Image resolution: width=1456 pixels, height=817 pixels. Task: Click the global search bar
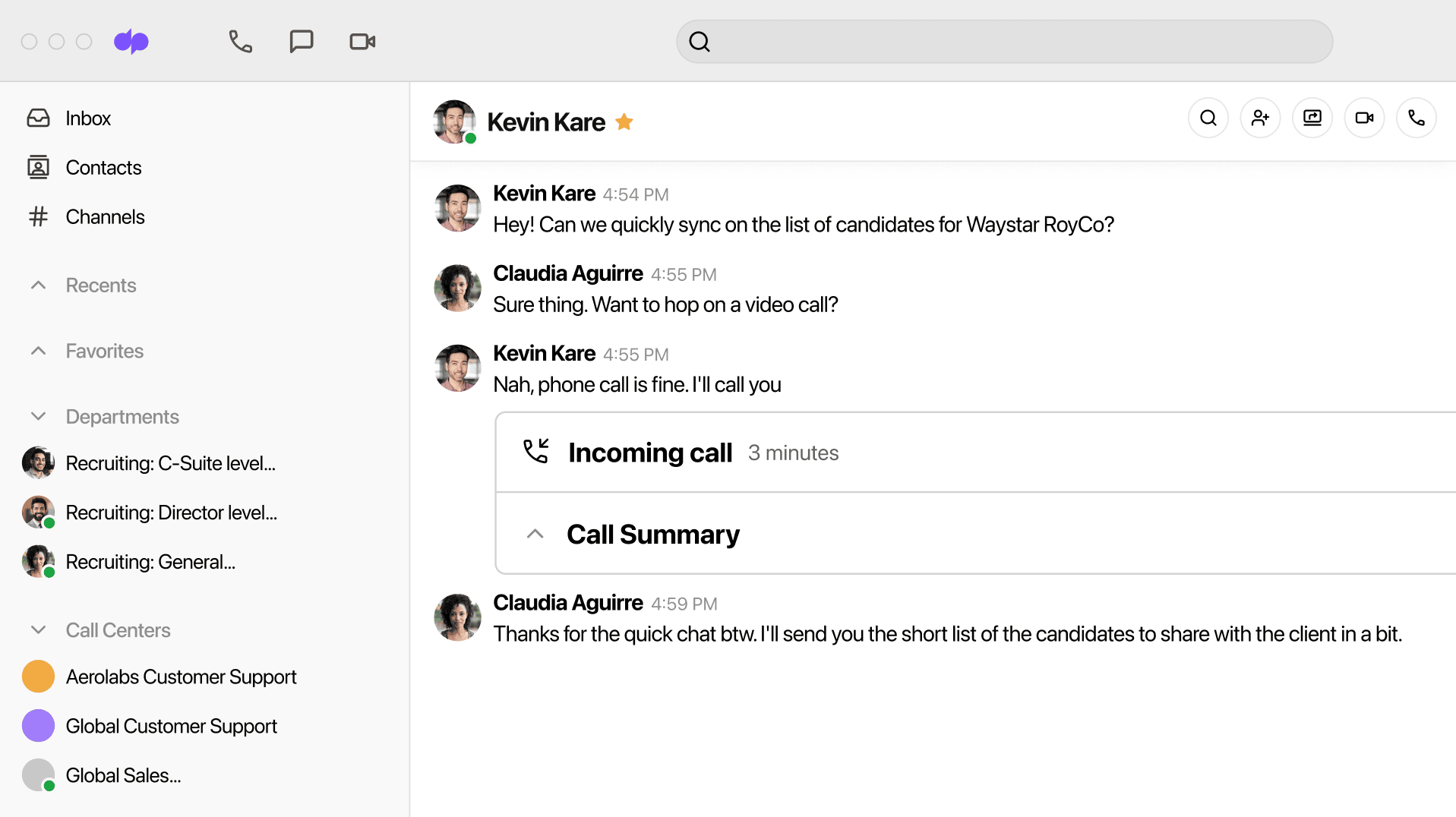point(1004,41)
